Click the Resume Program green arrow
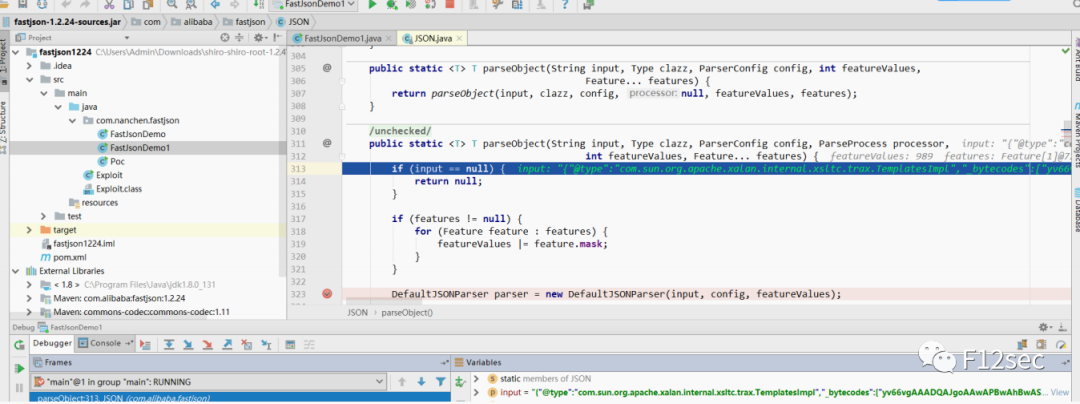The image size is (1080, 404). (19, 368)
